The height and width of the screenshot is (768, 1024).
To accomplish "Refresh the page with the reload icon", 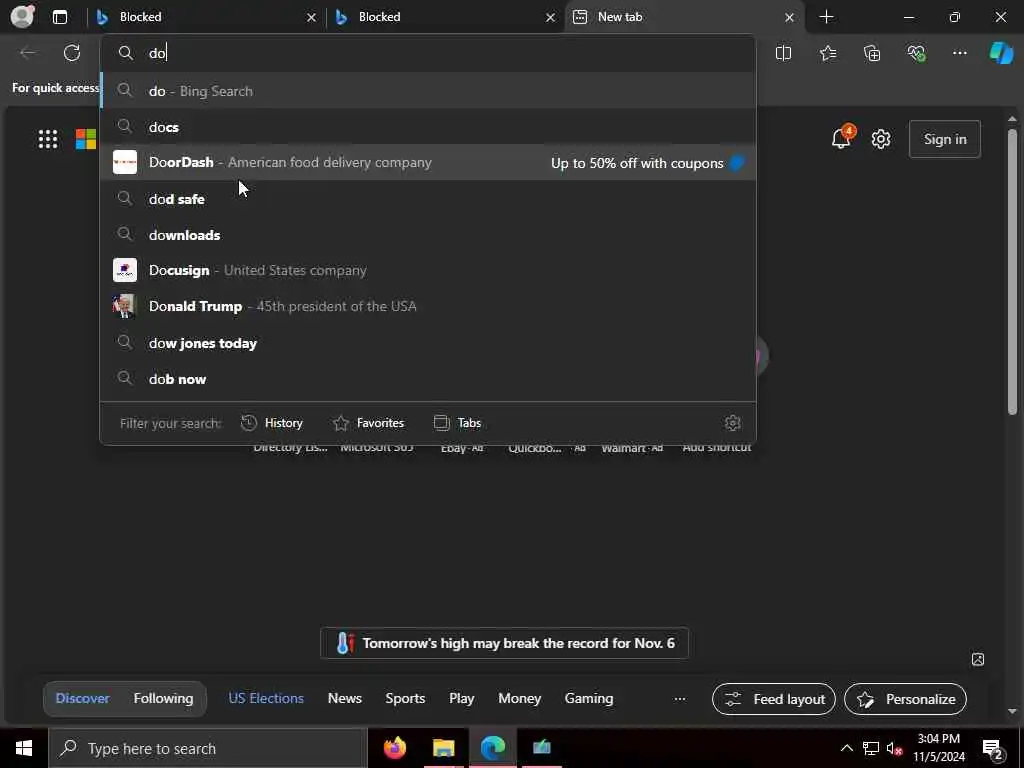I will point(72,53).
